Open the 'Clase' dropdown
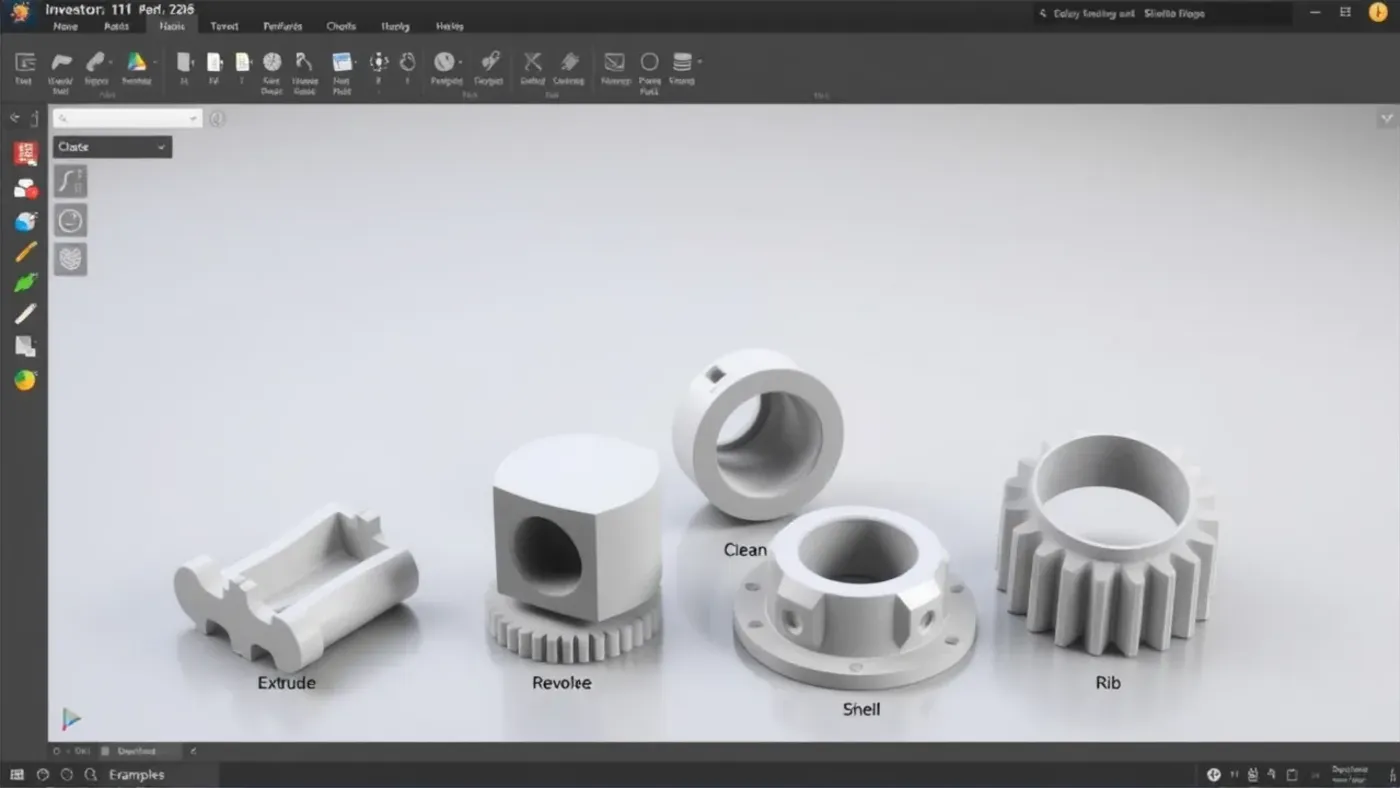This screenshot has width=1400, height=788. pos(112,147)
